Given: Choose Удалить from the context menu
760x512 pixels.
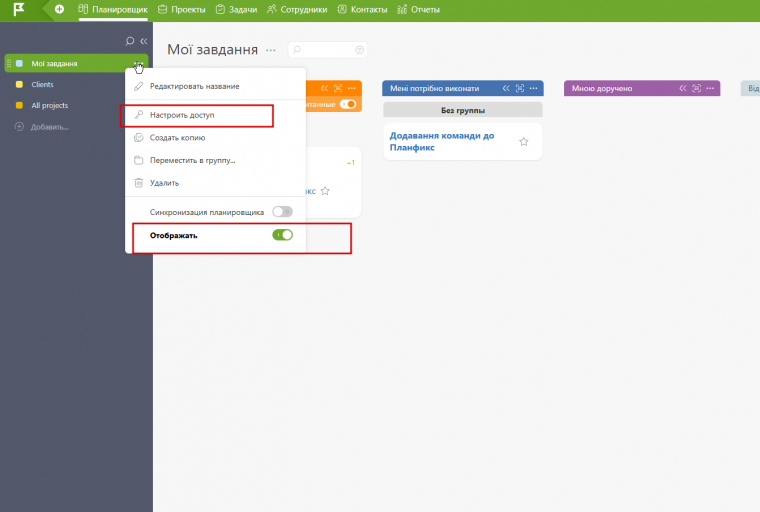Looking at the screenshot, I should click(216, 183).
